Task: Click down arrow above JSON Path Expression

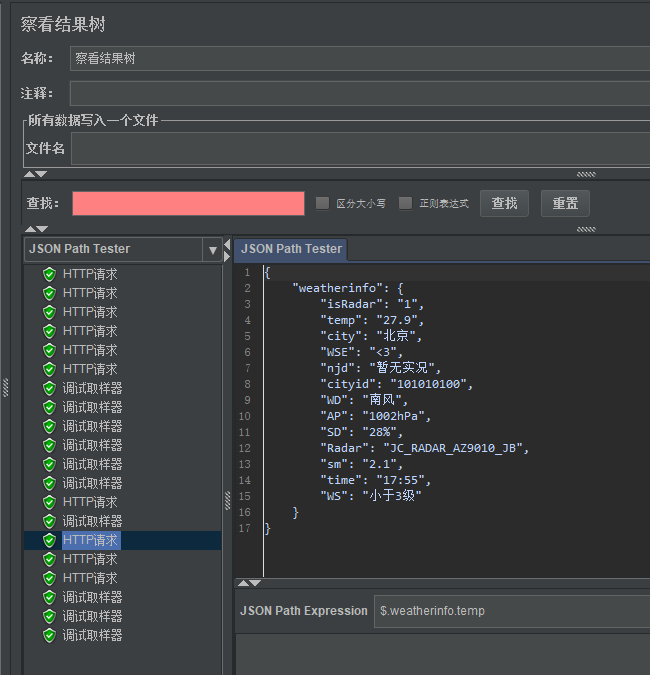Action: coord(255,583)
